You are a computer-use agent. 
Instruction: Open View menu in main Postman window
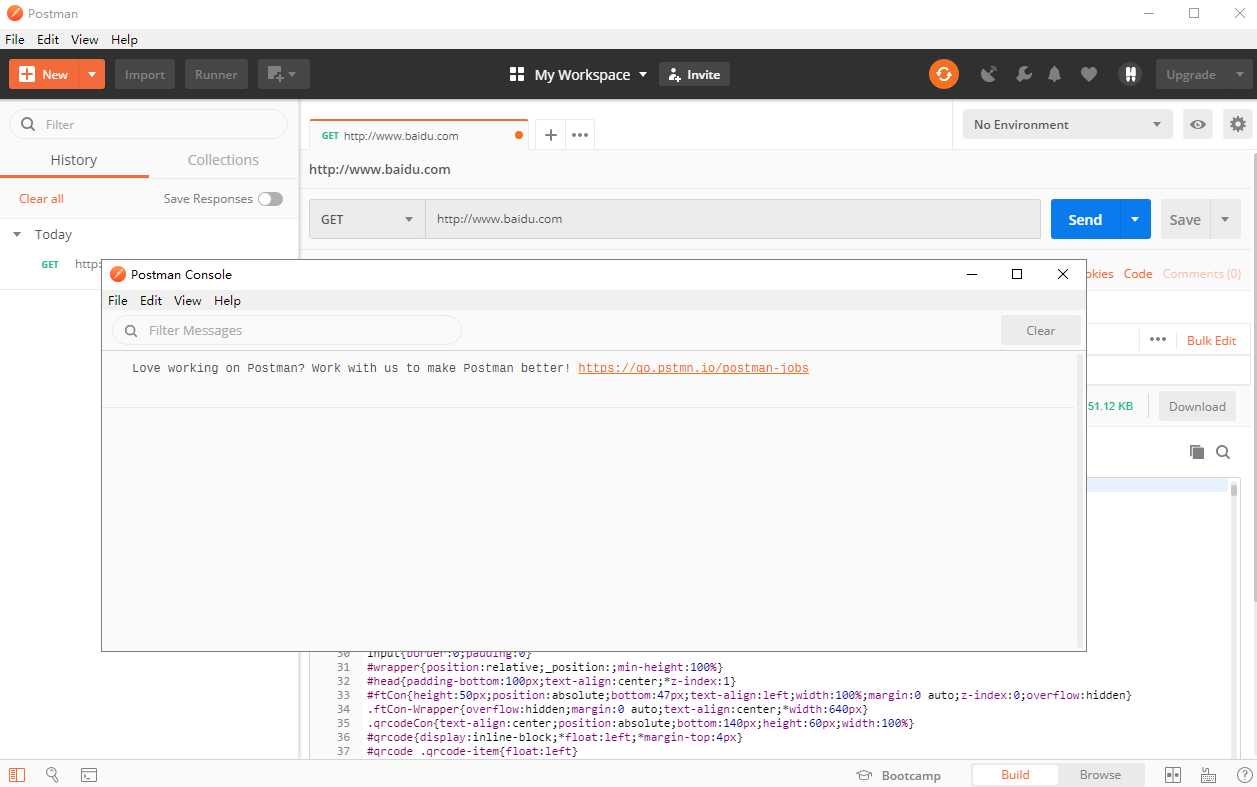coord(85,39)
